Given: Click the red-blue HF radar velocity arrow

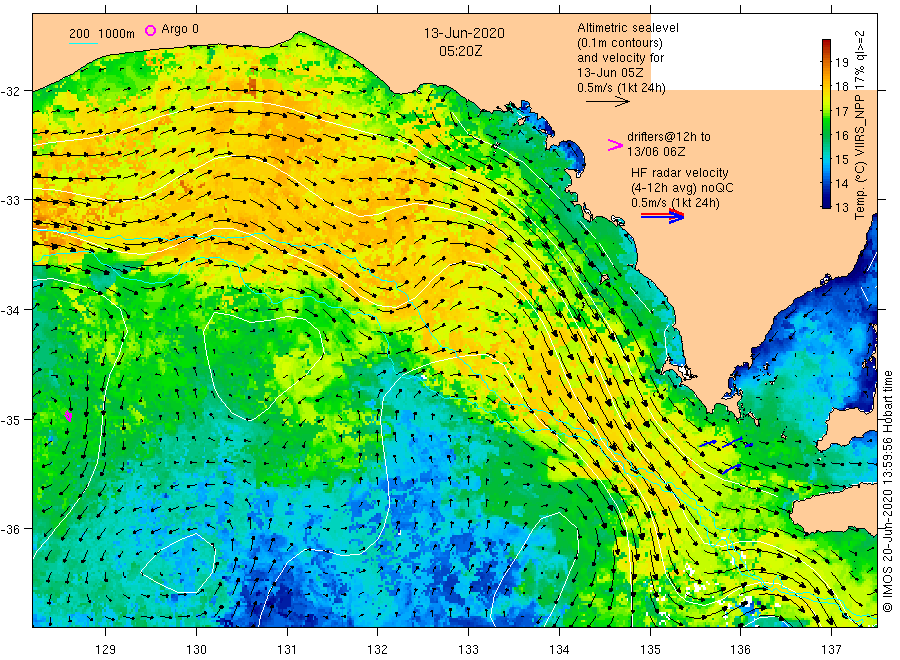Looking at the screenshot, I should 662,216.
